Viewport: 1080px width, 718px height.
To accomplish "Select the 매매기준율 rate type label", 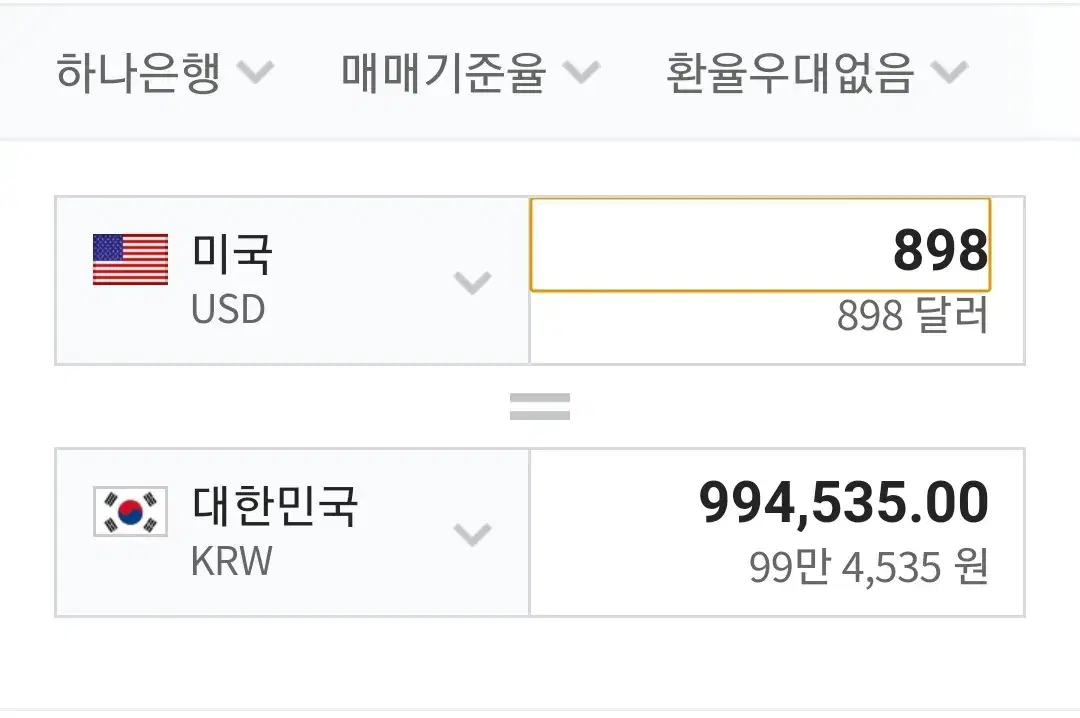I will click(x=443, y=73).
